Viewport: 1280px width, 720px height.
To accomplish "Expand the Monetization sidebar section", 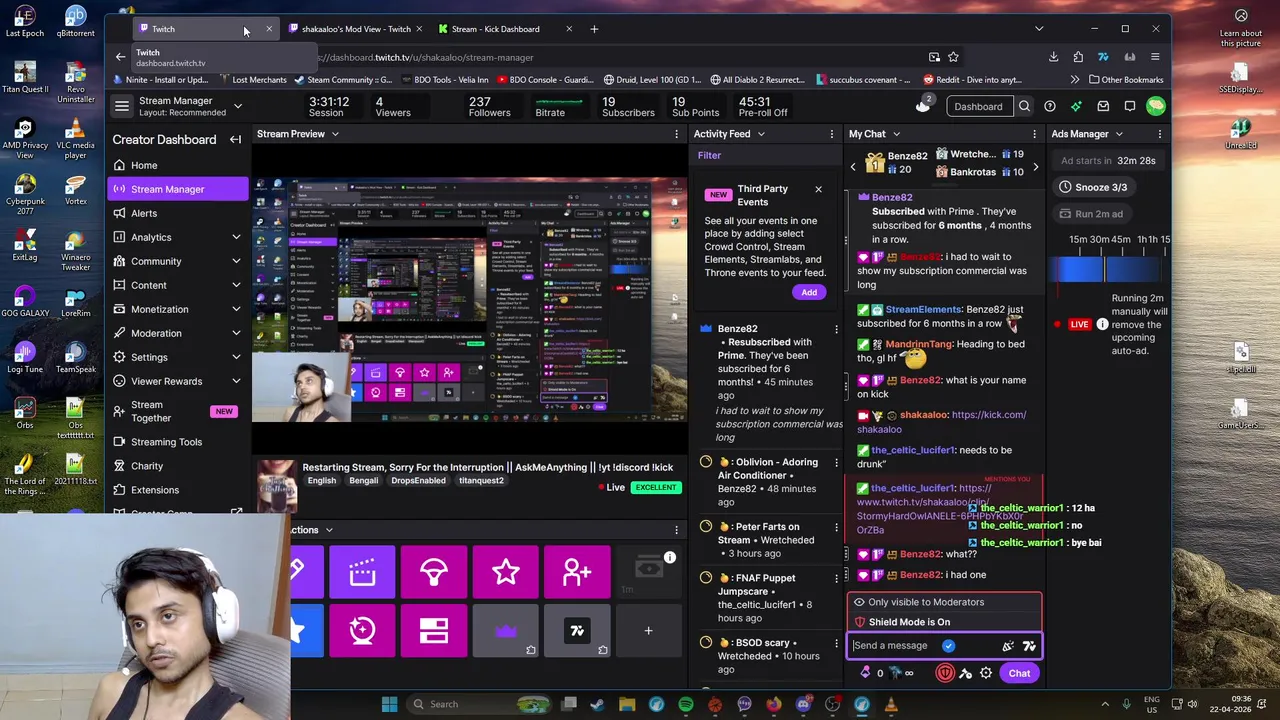I will (x=236, y=309).
